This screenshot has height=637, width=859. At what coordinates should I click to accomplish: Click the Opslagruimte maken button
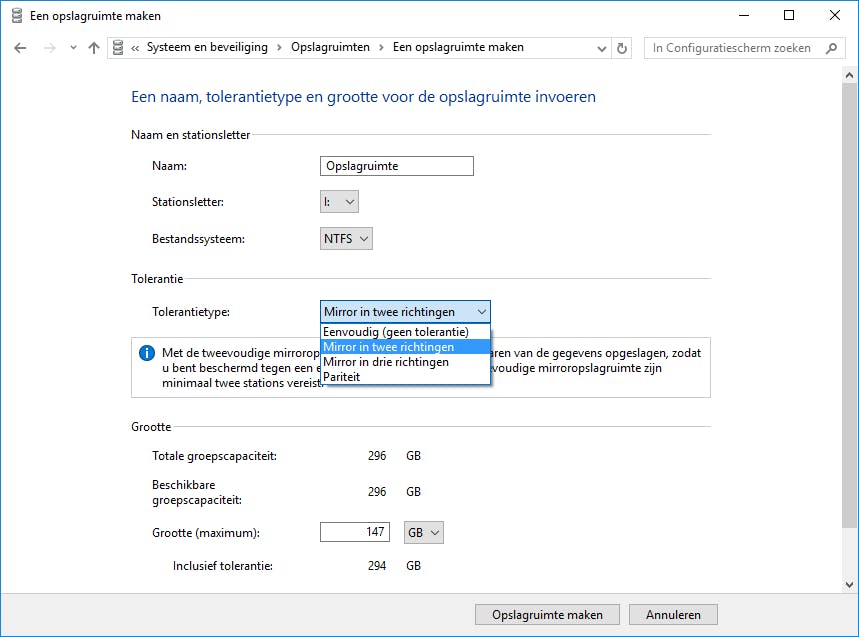coord(547,615)
